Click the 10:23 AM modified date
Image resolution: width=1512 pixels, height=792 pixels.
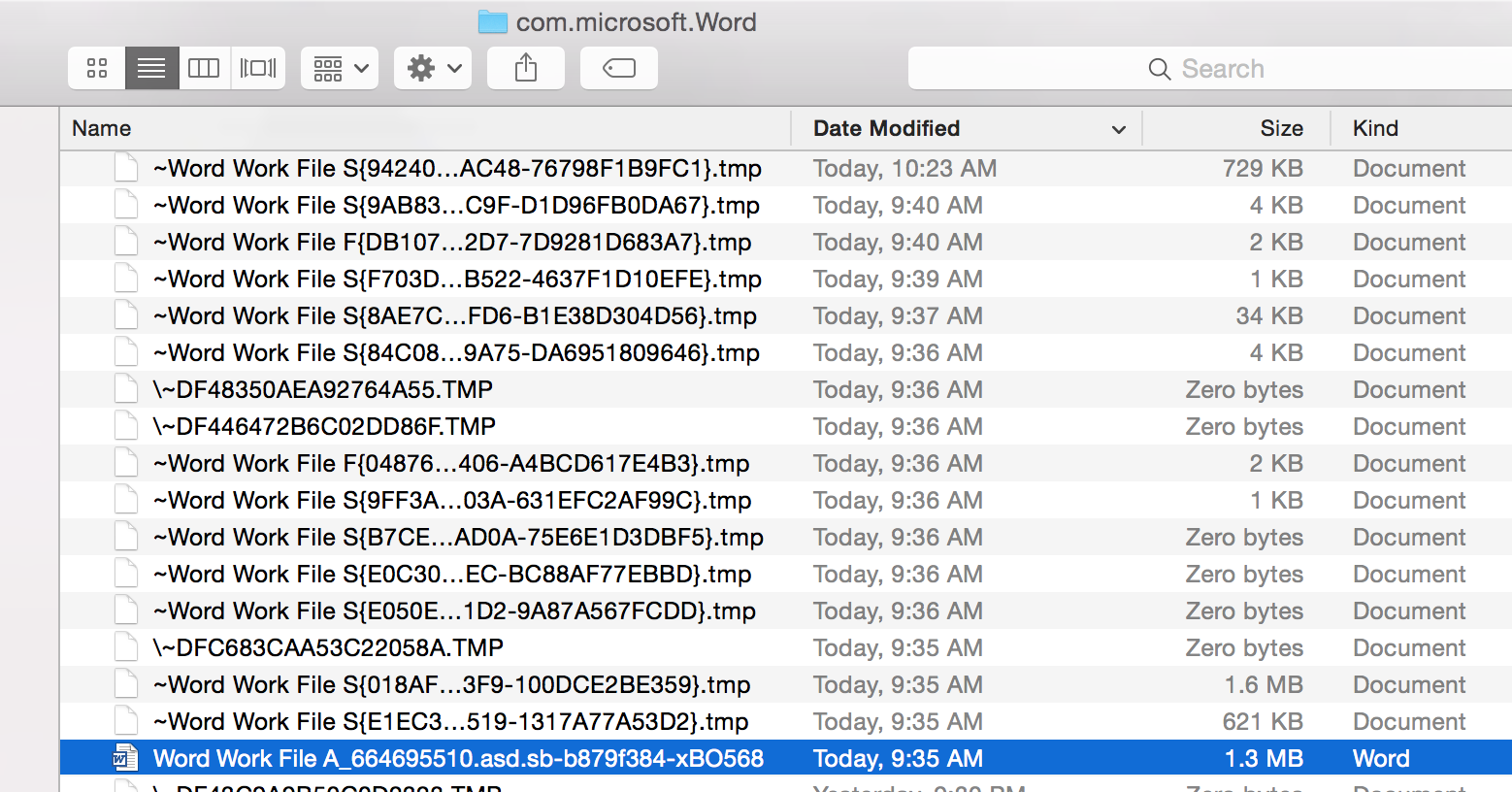905,169
